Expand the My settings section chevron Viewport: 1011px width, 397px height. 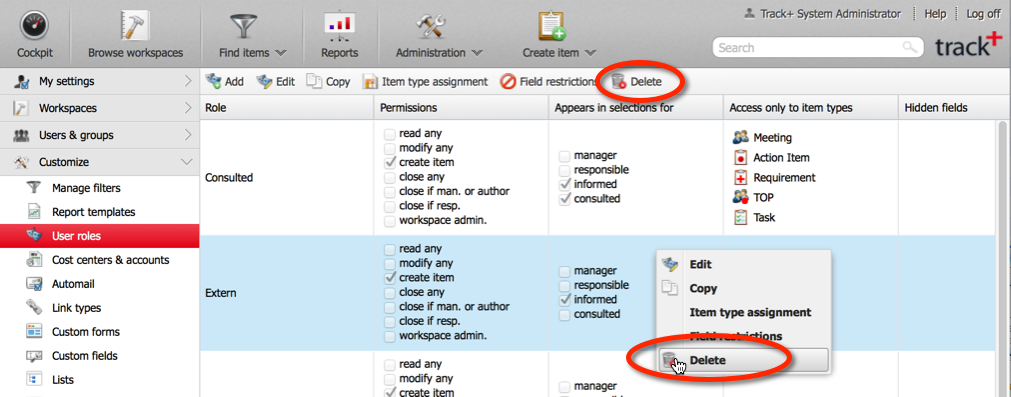point(188,81)
